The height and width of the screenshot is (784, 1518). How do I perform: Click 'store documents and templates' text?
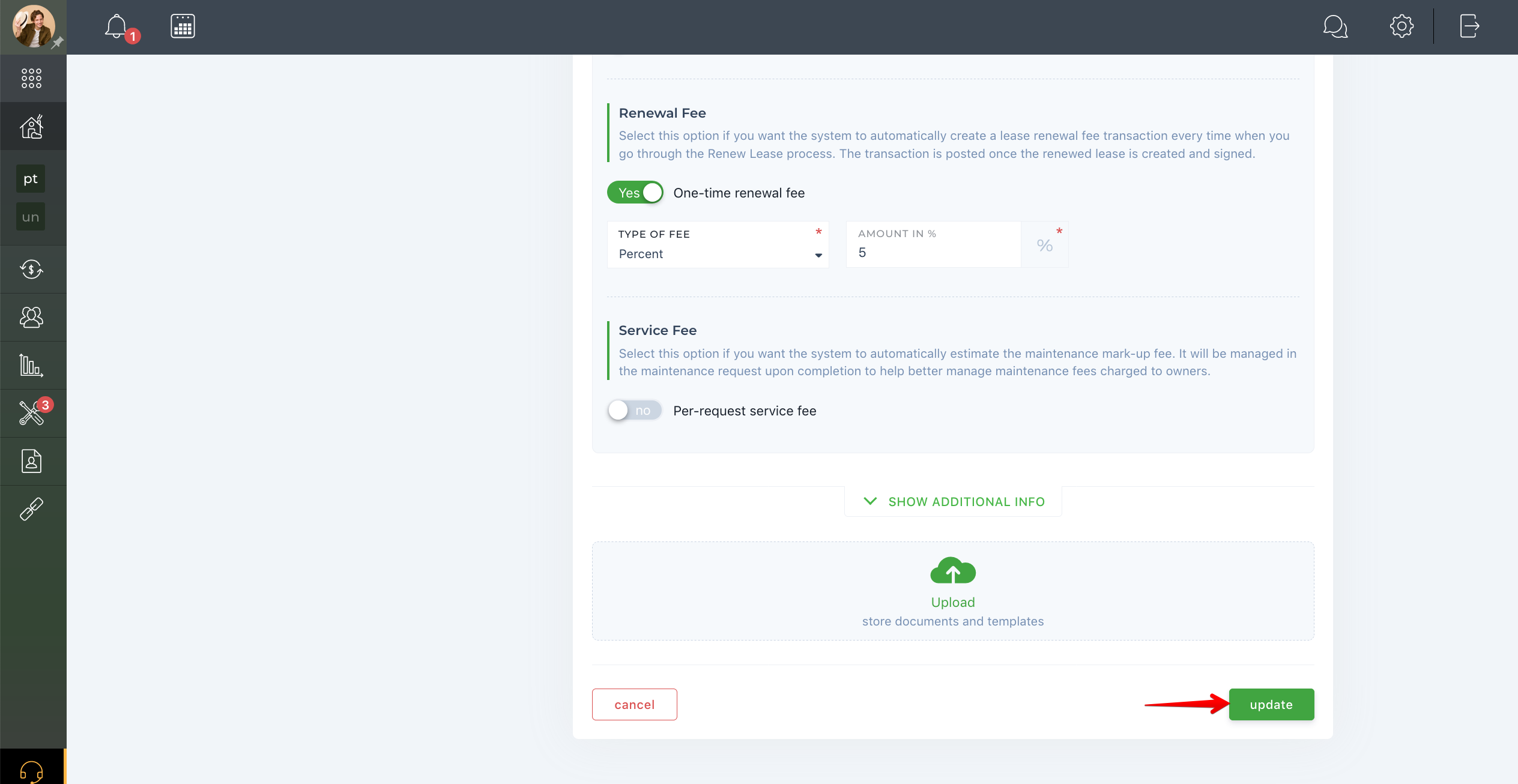(953, 621)
